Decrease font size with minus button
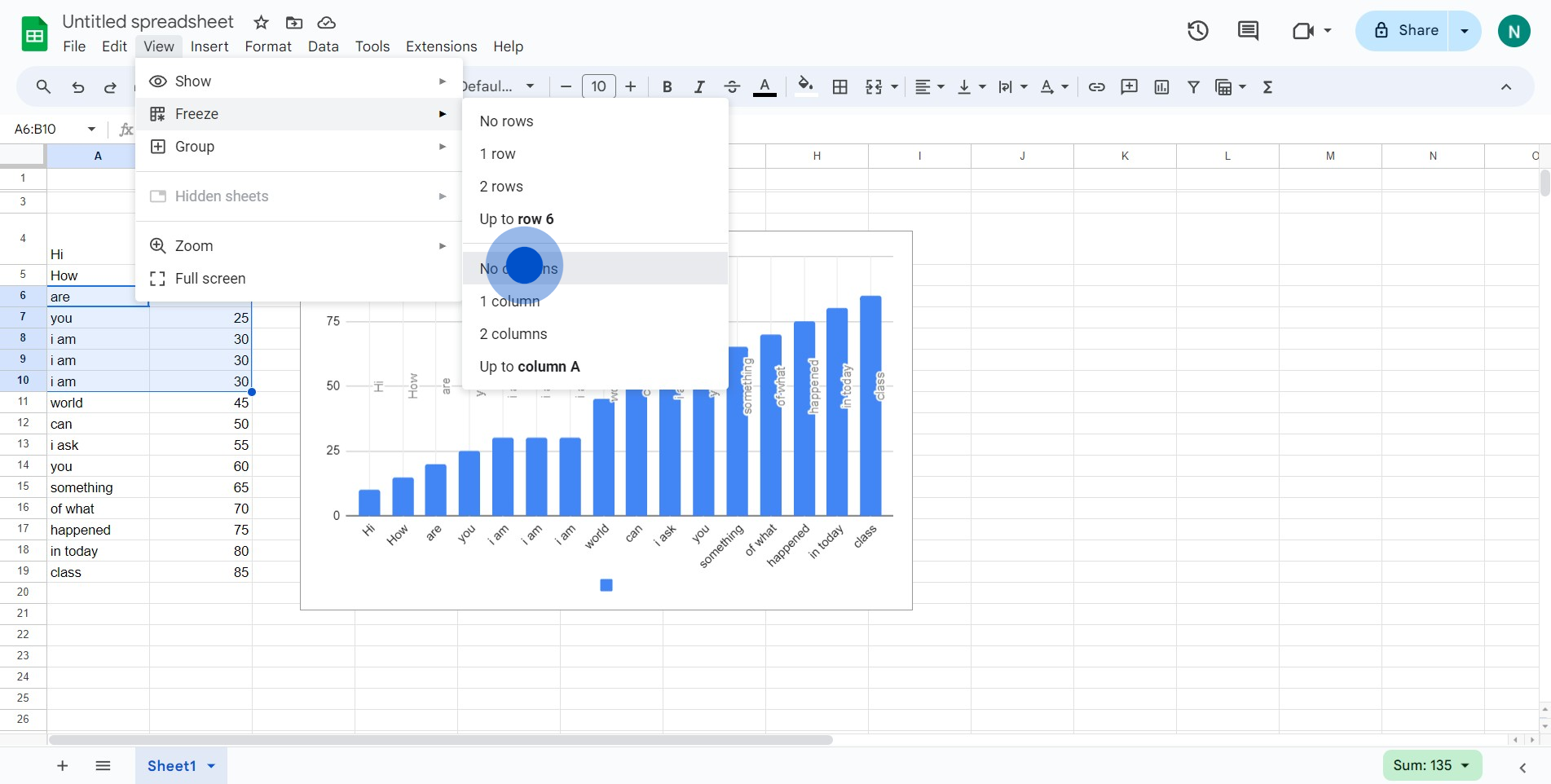The width and height of the screenshot is (1551, 784). point(566,86)
